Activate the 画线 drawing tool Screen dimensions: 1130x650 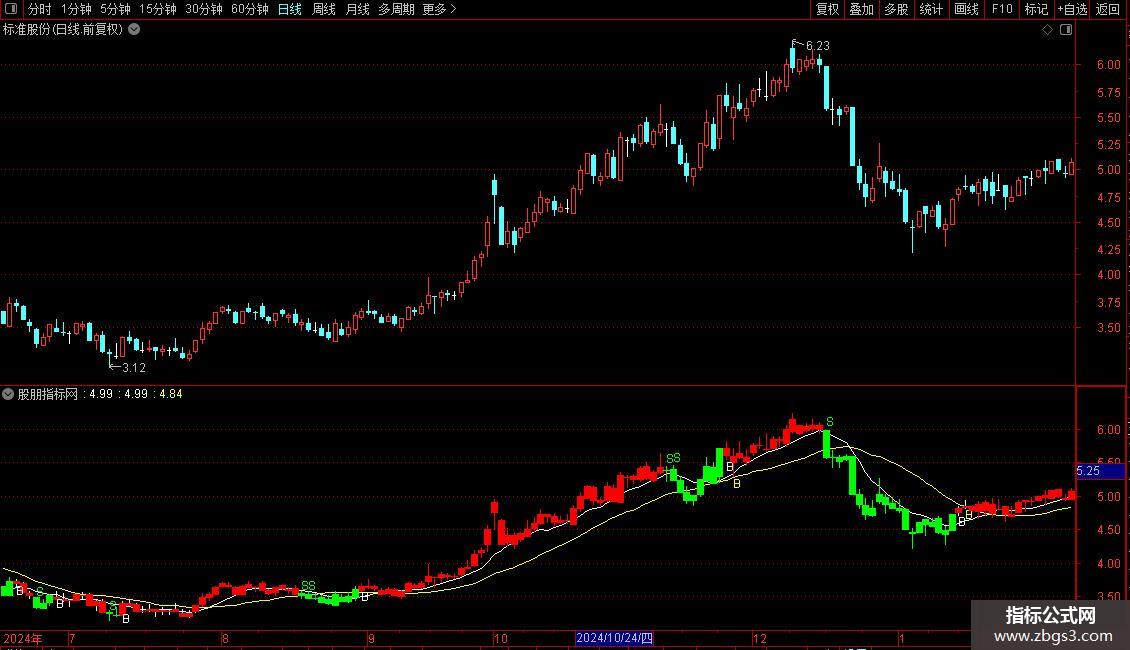[966, 9]
